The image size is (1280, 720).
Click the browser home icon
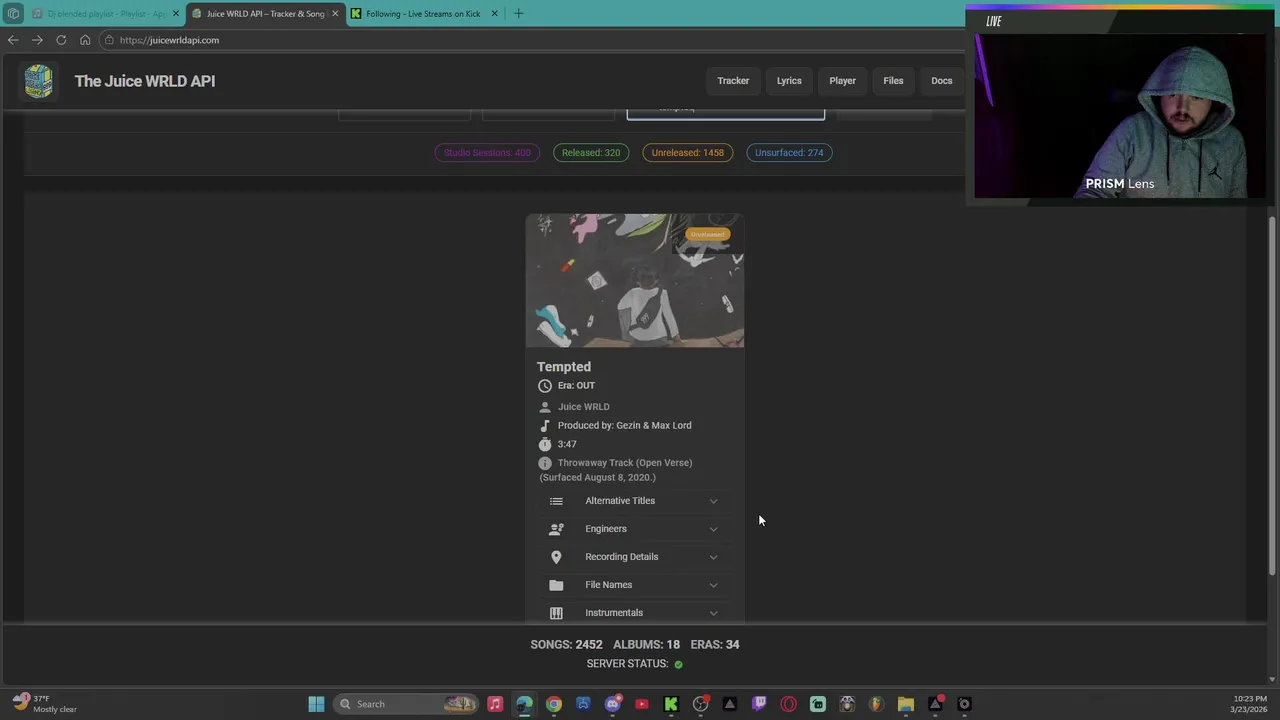85,40
